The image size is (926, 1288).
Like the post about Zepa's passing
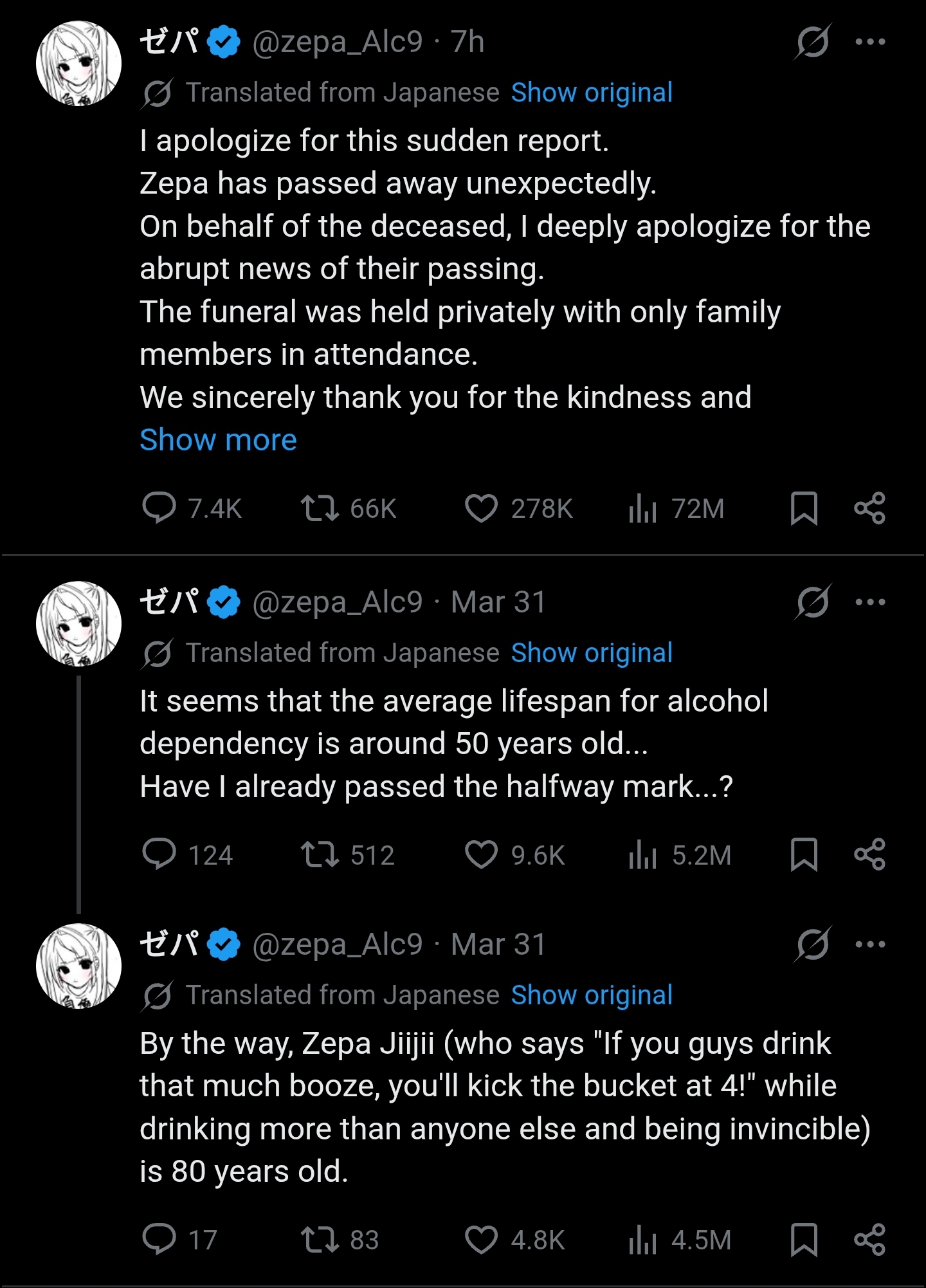(481, 508)
